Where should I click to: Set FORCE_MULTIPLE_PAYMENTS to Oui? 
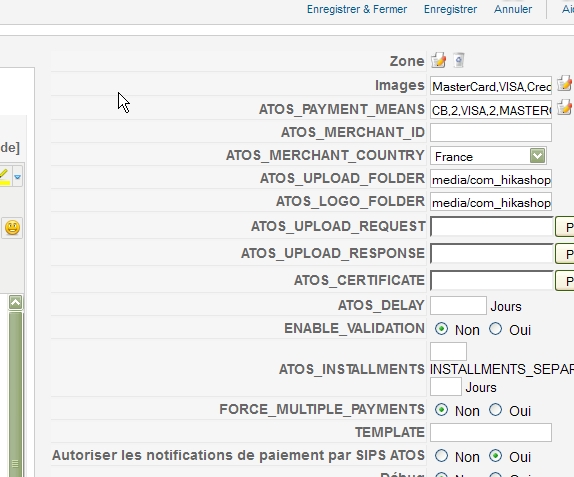[496, 410]
